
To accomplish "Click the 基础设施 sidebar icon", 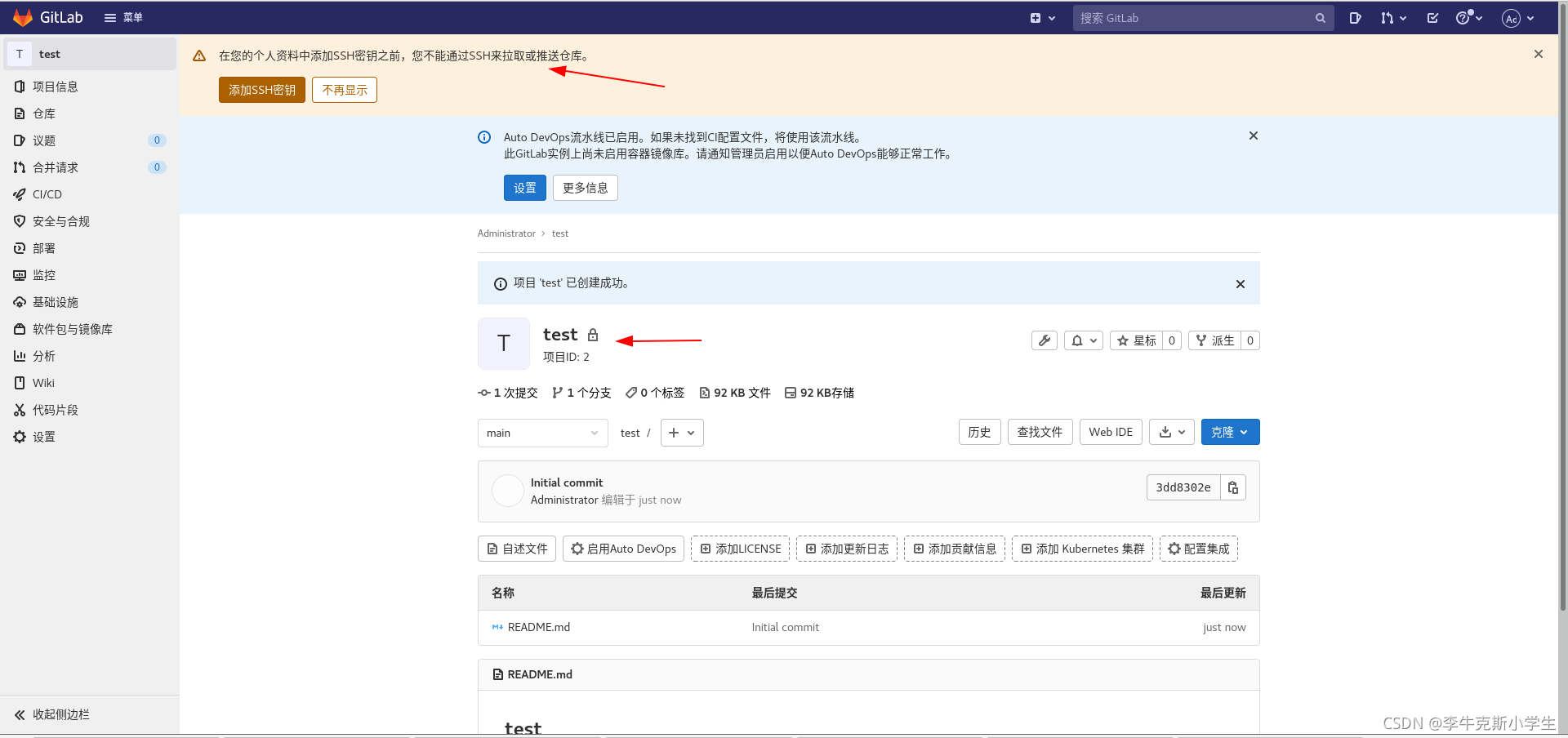I will click(x=20, y=302).
